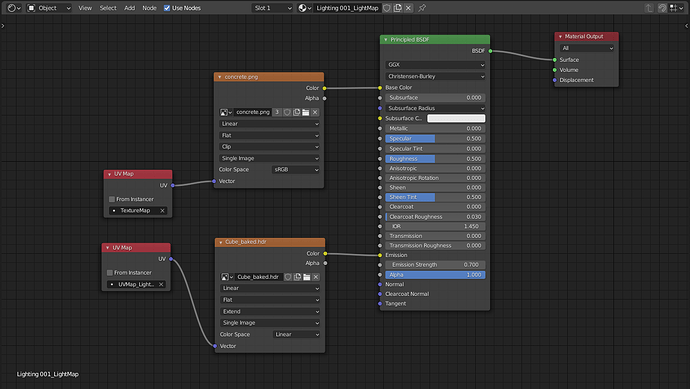
Task: Pin the node tree with pin icon
Action: tap(422, 8)
